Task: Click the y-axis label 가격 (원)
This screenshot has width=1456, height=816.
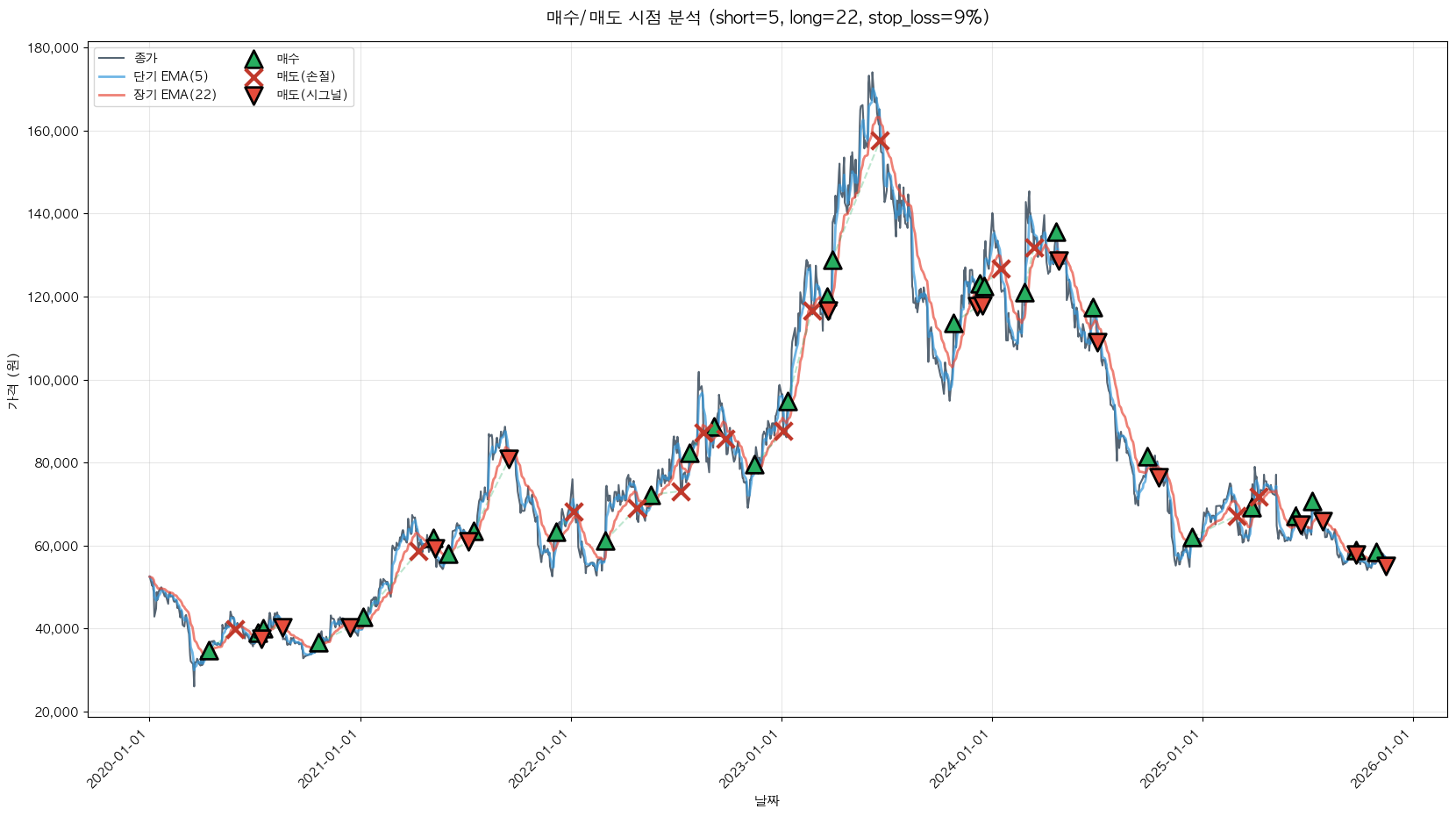Action: click(12, 381)
